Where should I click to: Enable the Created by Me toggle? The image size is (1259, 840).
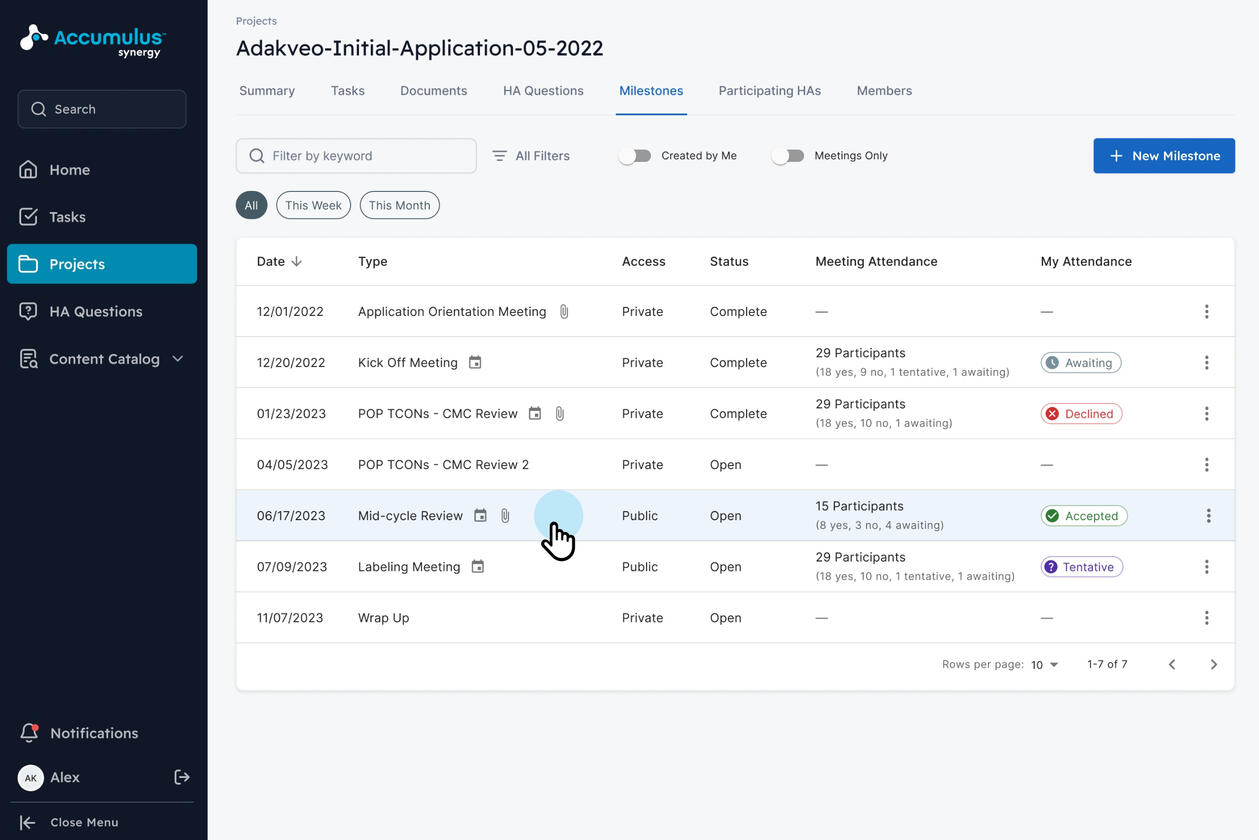(635, 156)
